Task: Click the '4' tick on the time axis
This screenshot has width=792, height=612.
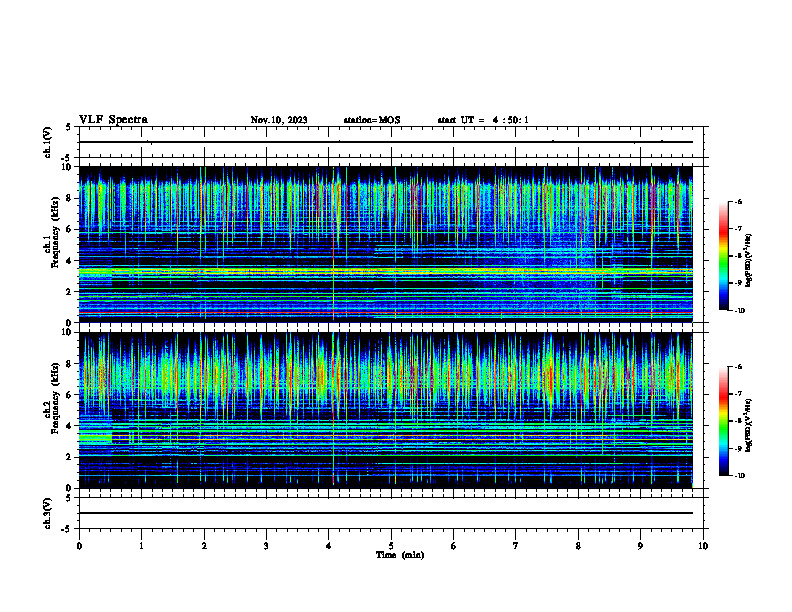Action: point(329,546)
